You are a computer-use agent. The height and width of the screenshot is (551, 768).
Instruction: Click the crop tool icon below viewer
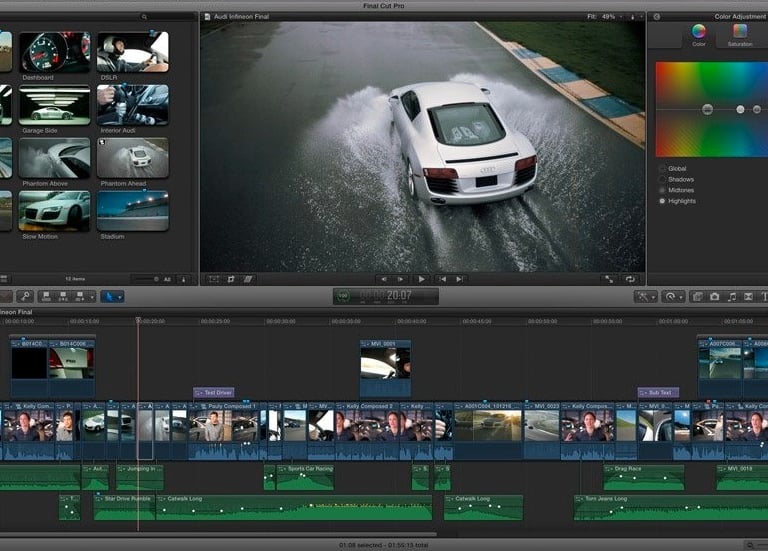pyautogui.click(x=231, y=279)
